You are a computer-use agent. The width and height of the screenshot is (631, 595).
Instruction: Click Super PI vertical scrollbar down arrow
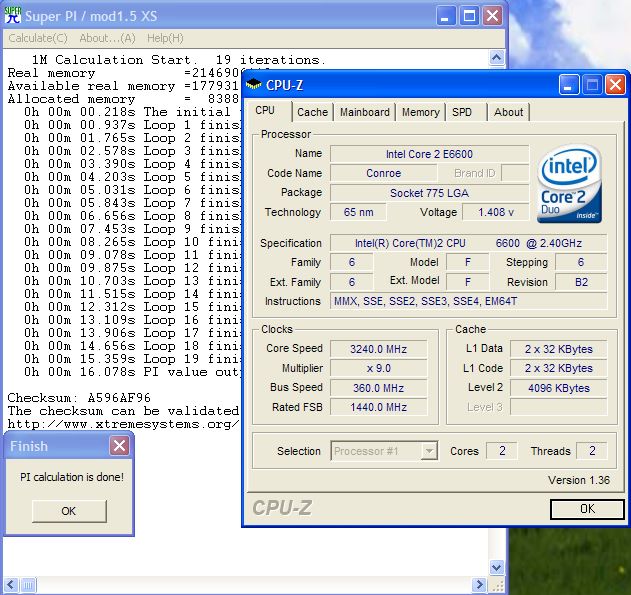pos(497,567)
